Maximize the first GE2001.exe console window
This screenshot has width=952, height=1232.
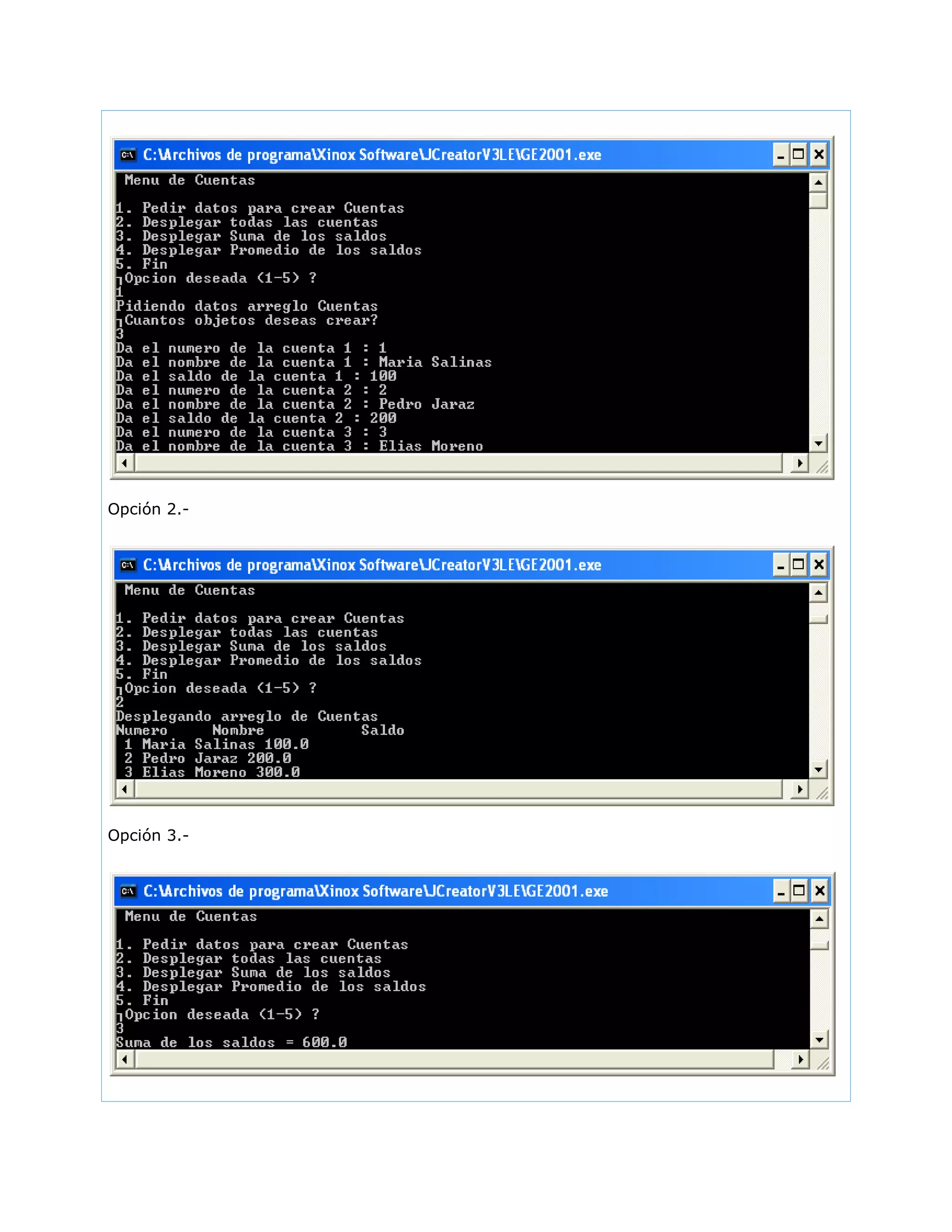pos(799,154)
